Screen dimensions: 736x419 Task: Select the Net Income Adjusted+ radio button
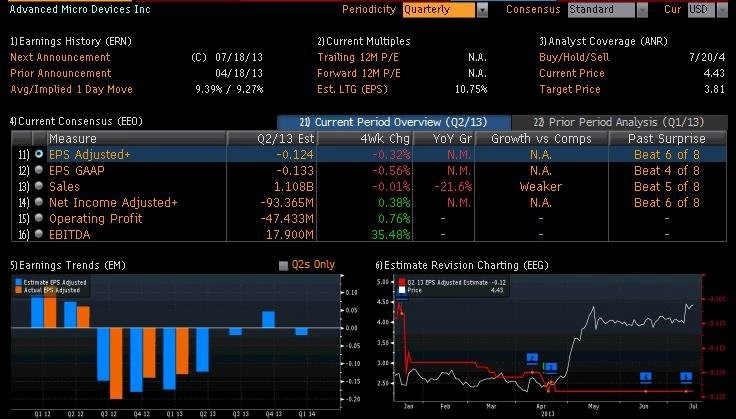38,202
